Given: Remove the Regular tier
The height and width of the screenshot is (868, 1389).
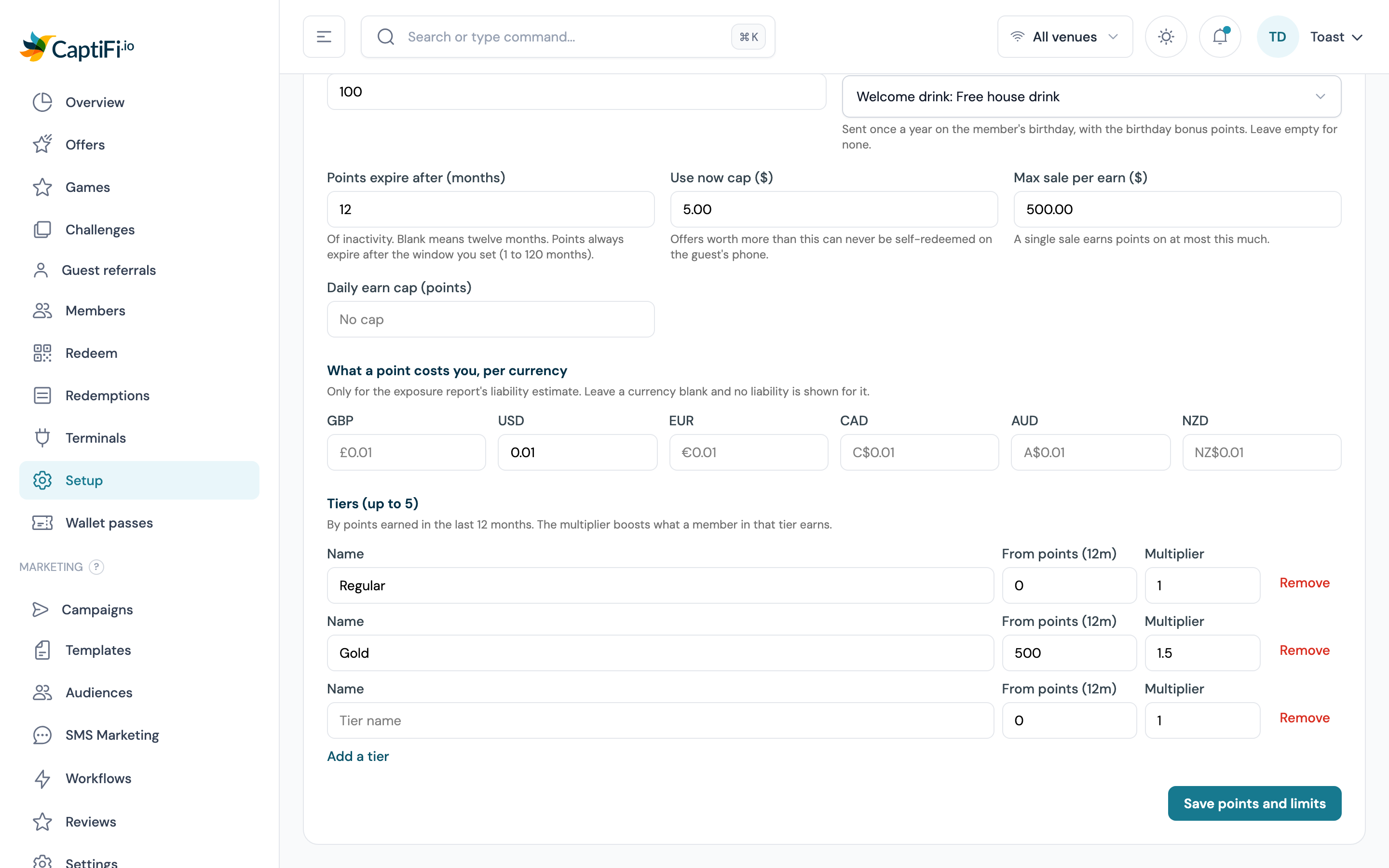Looking at the screenshot, I should click(1304, 583).
